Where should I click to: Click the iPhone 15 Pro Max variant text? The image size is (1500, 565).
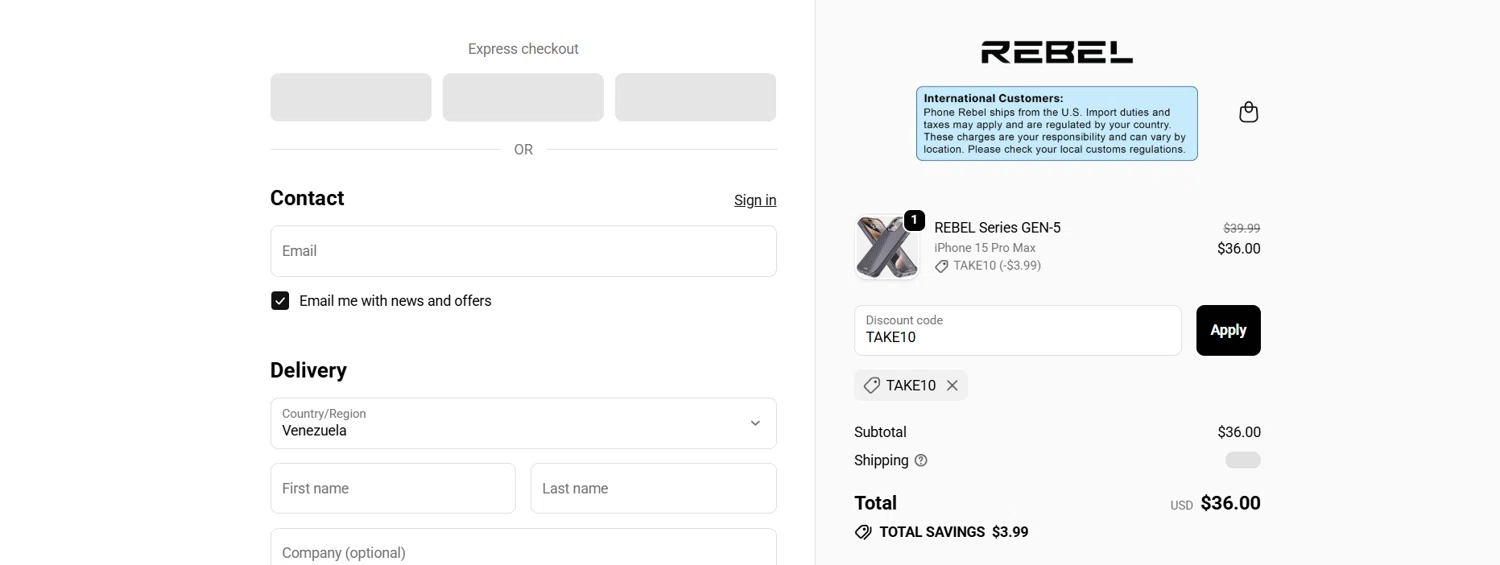point(985,248)
